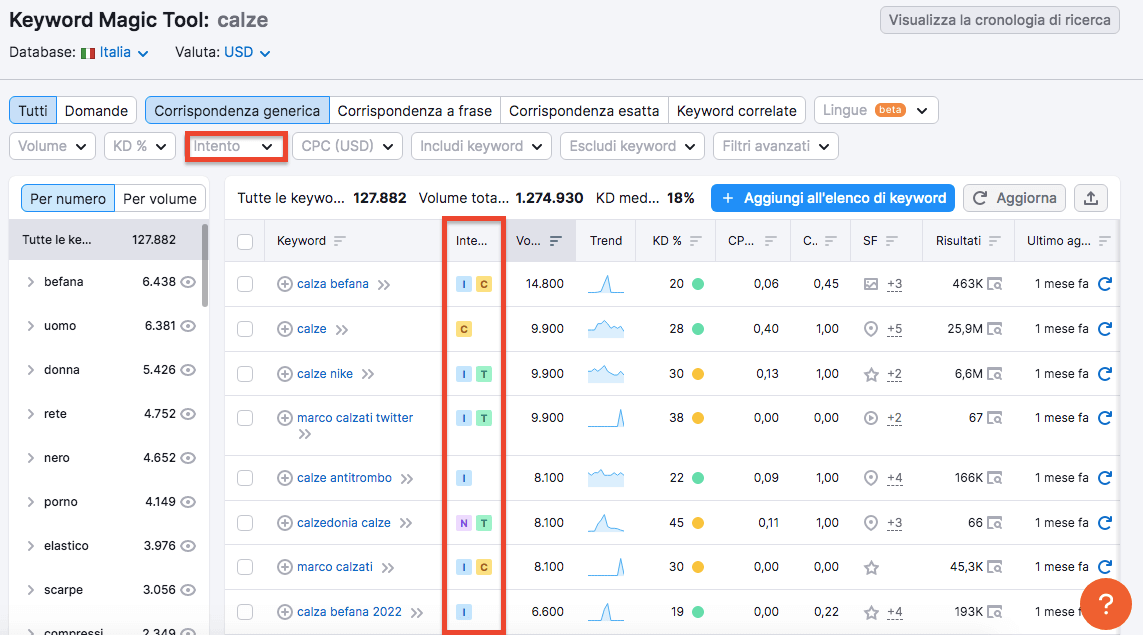Add marco calzati twitter via plus icon
The image size is (1143, 635).
point(285,418)
